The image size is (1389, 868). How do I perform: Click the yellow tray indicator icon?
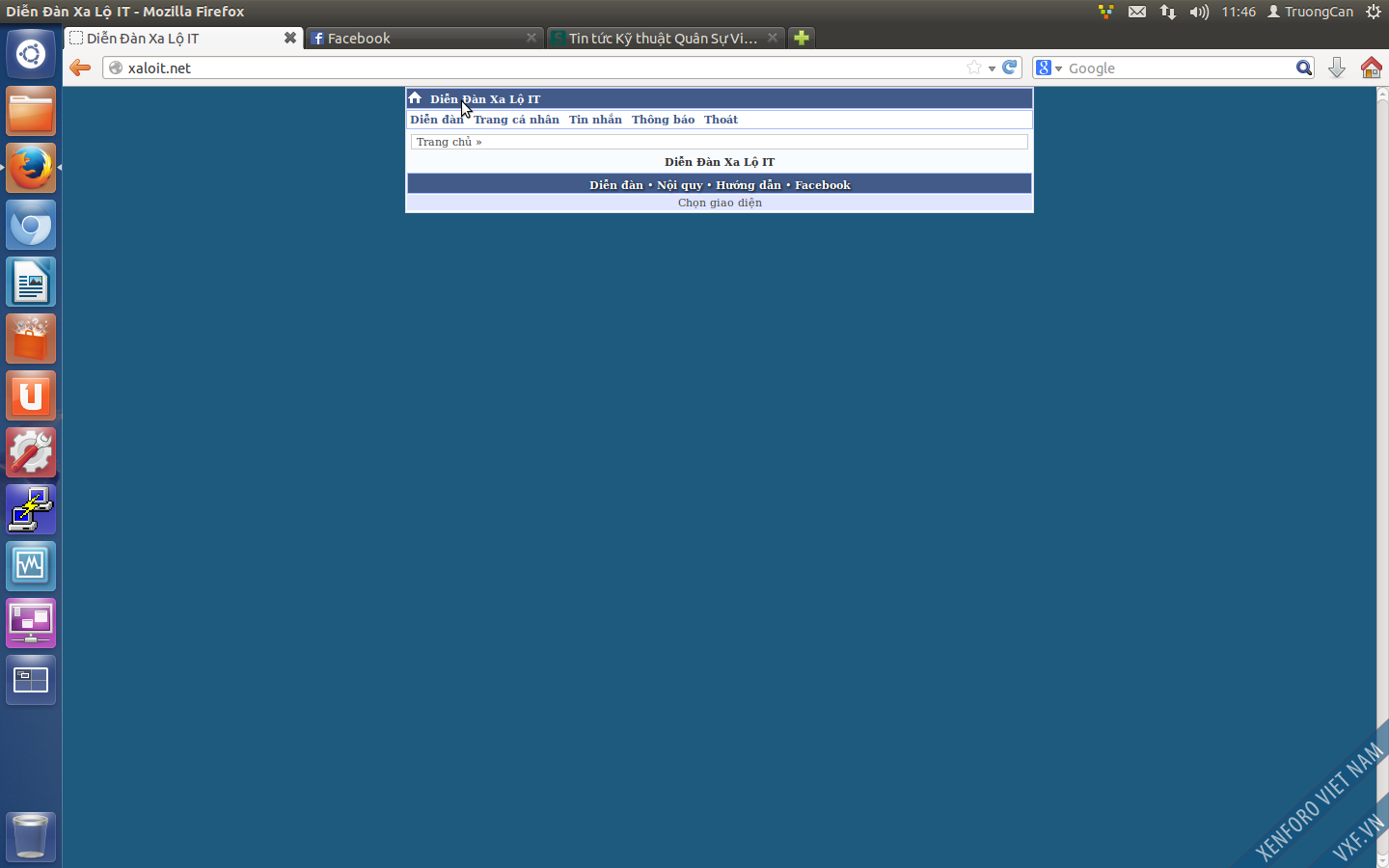[x=1106, y=12]
